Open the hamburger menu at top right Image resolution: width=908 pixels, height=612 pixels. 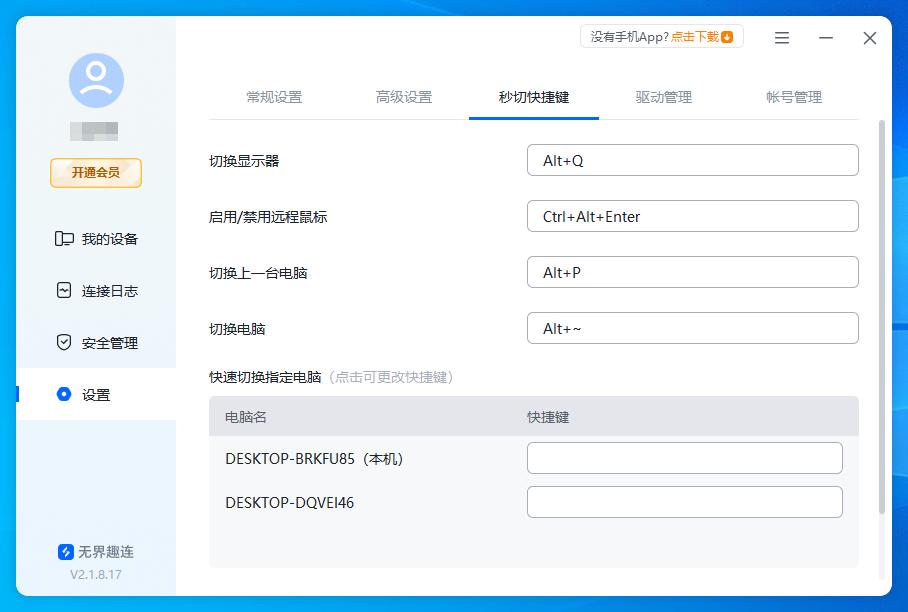pos(781,38)
